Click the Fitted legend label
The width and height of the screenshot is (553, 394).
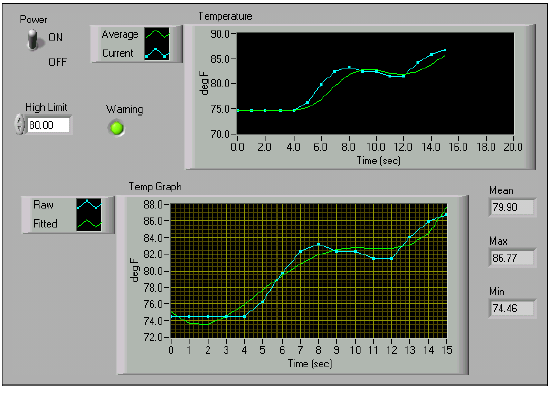click(x=45, y=223)
